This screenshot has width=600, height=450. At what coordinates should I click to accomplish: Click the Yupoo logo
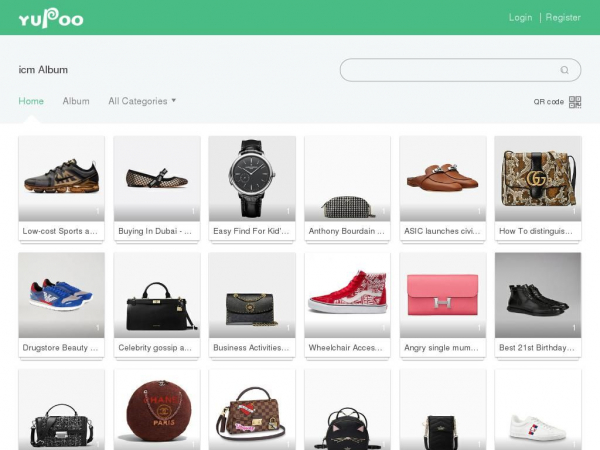51,18
